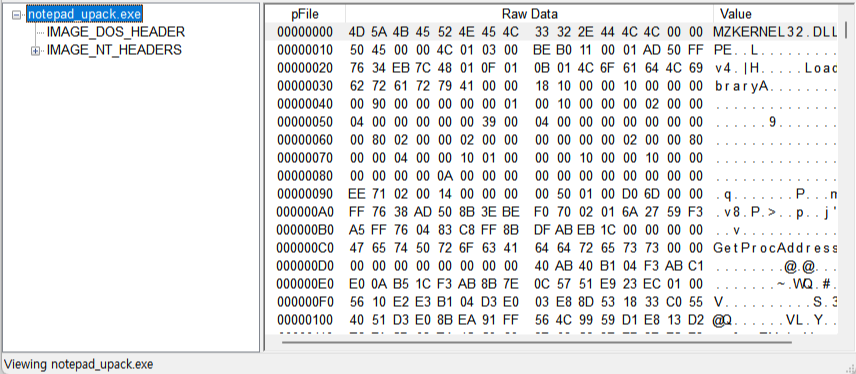This screenshot has width=856, height=374.
Task: Select offset row 00000040
Action: [551, 104]
